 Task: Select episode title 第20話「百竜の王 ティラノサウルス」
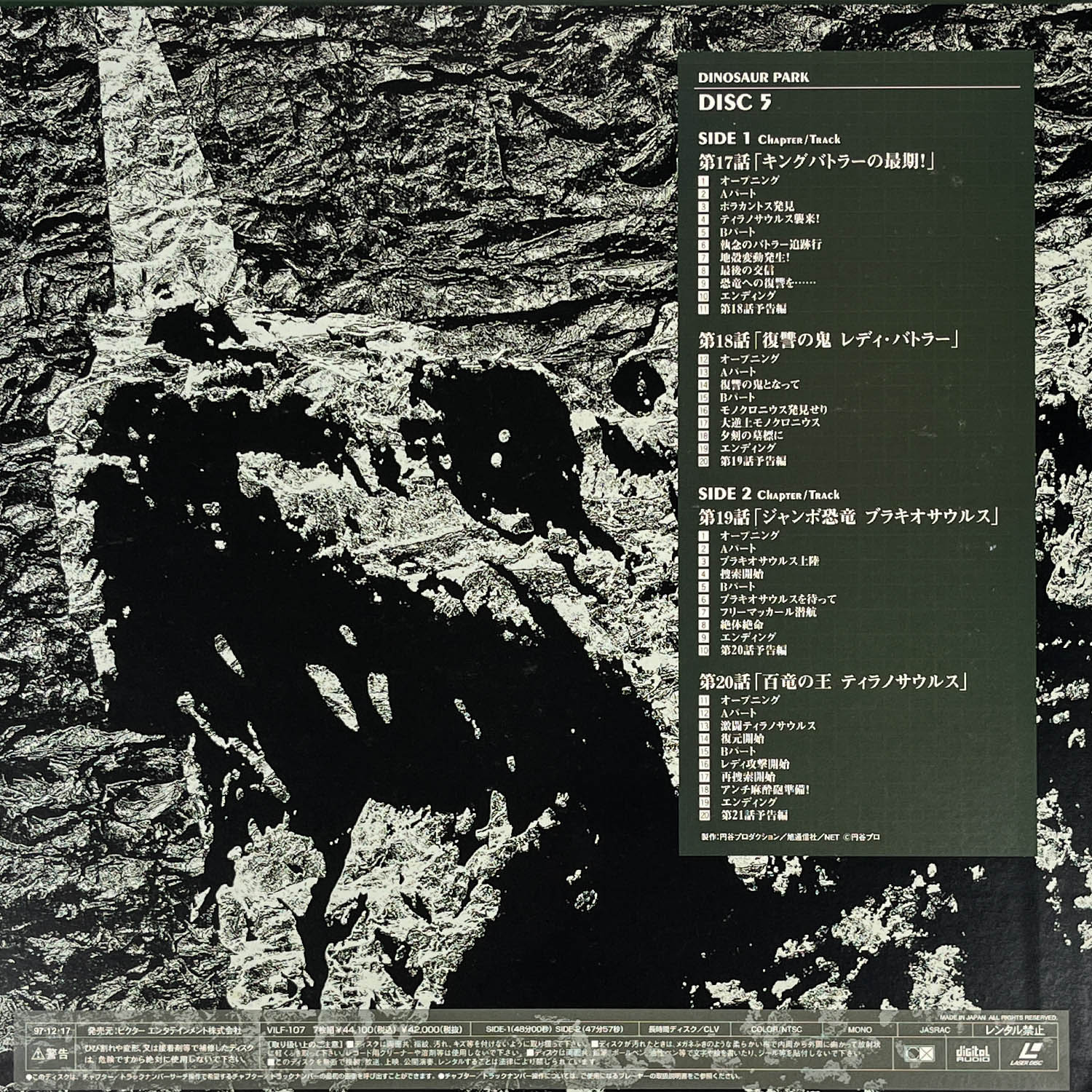click(833, 681)
